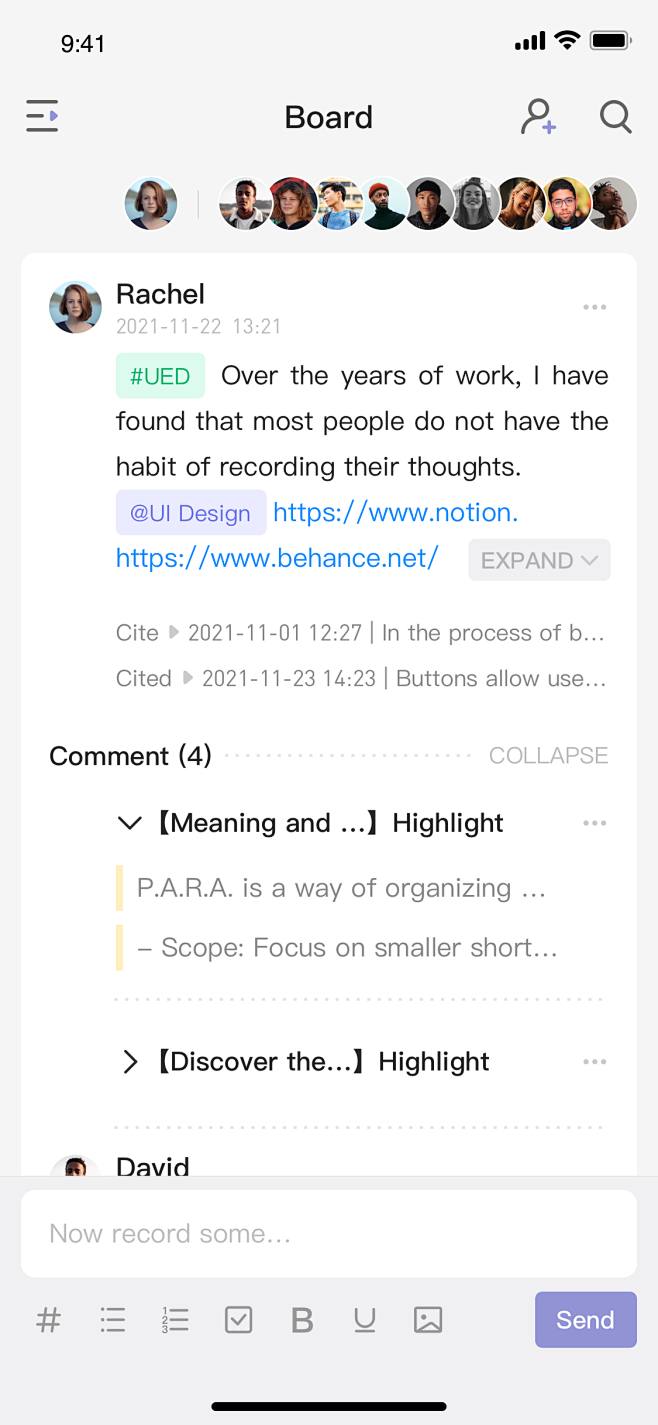658x1425 pixels.
Task: Open the behance.net link
Action: (277, 558)
